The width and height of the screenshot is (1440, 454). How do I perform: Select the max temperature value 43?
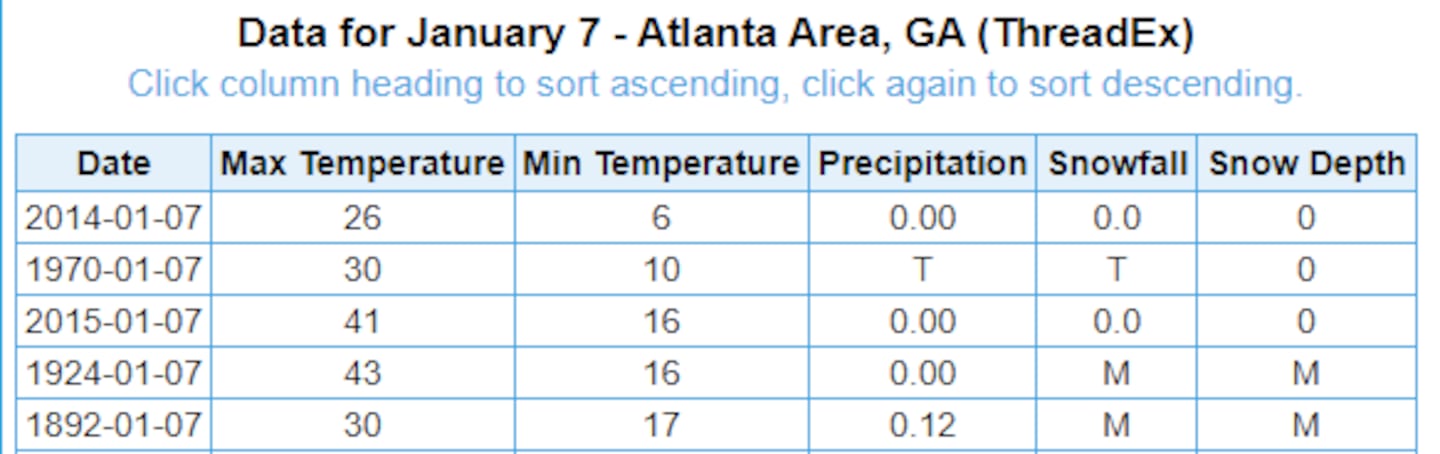pyautogui.click(x=362, y=373)
